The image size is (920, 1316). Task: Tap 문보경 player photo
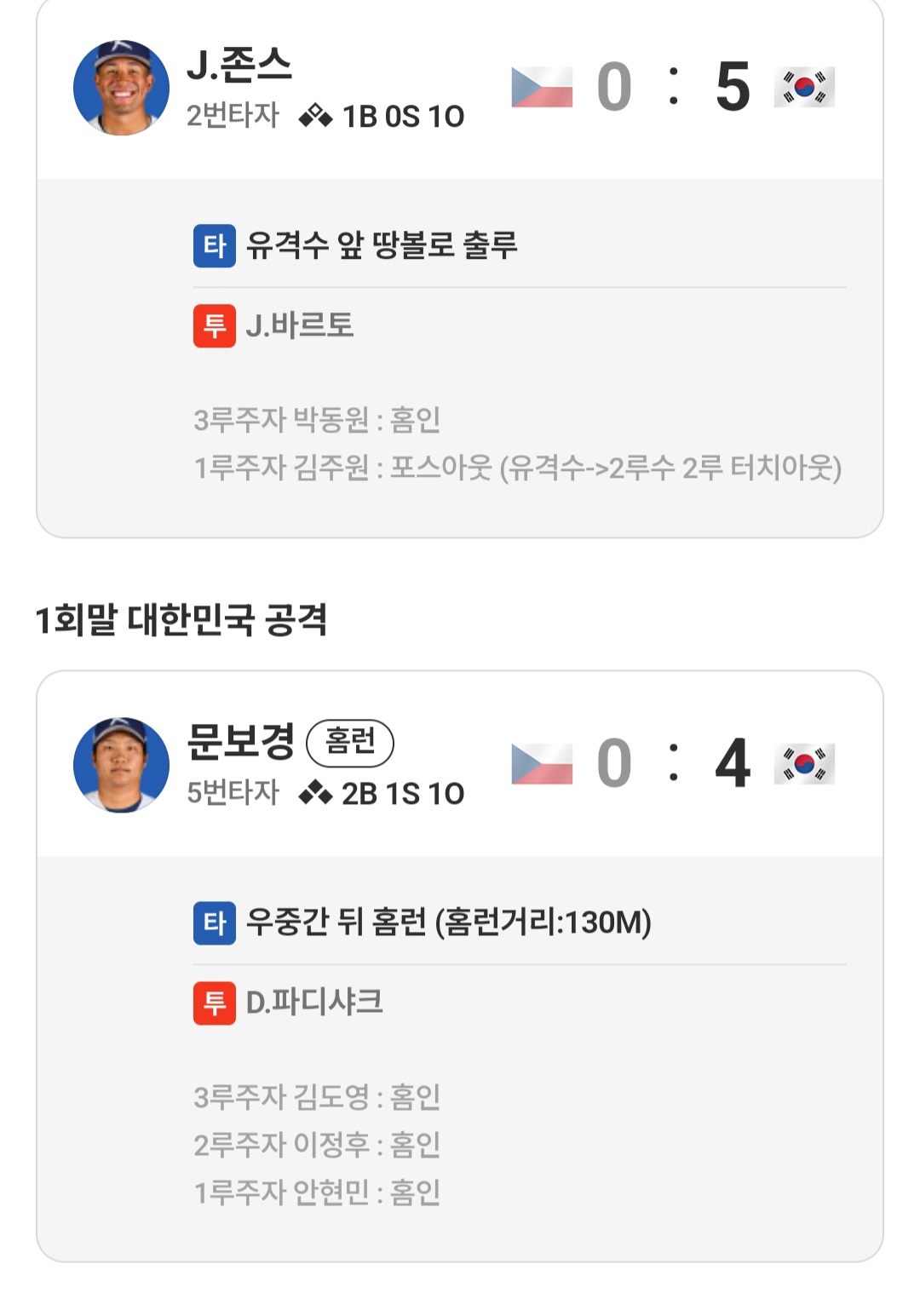click(121, 764)
